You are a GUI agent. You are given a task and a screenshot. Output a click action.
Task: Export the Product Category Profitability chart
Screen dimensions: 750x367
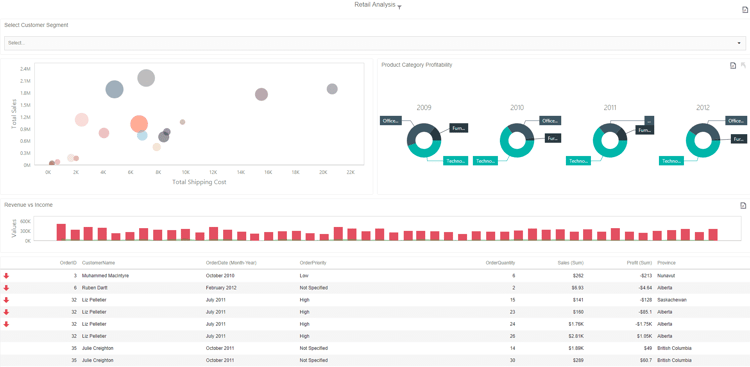pyautogui.click(x=733, y=66)
